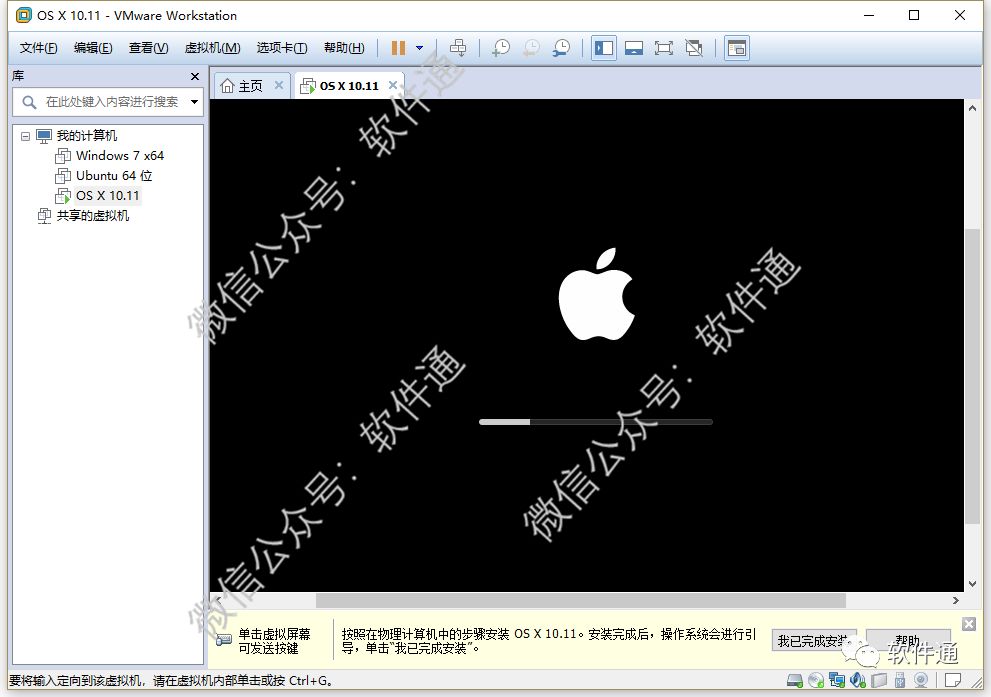Click the CD/DVD drive status icon

(816, 681)
